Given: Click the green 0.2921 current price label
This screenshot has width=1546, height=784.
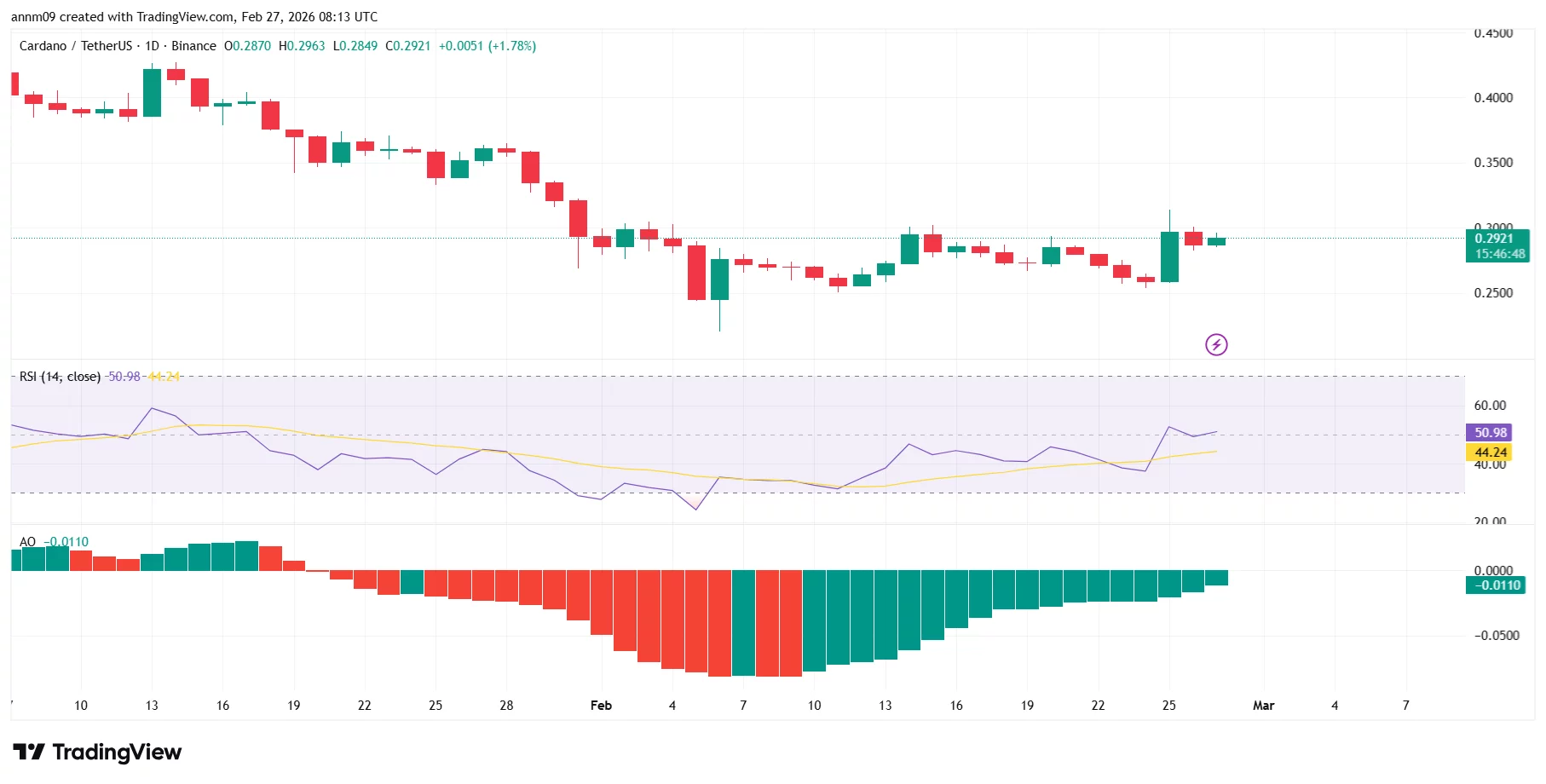Looking at the screenshot, I should point(1497,239).
